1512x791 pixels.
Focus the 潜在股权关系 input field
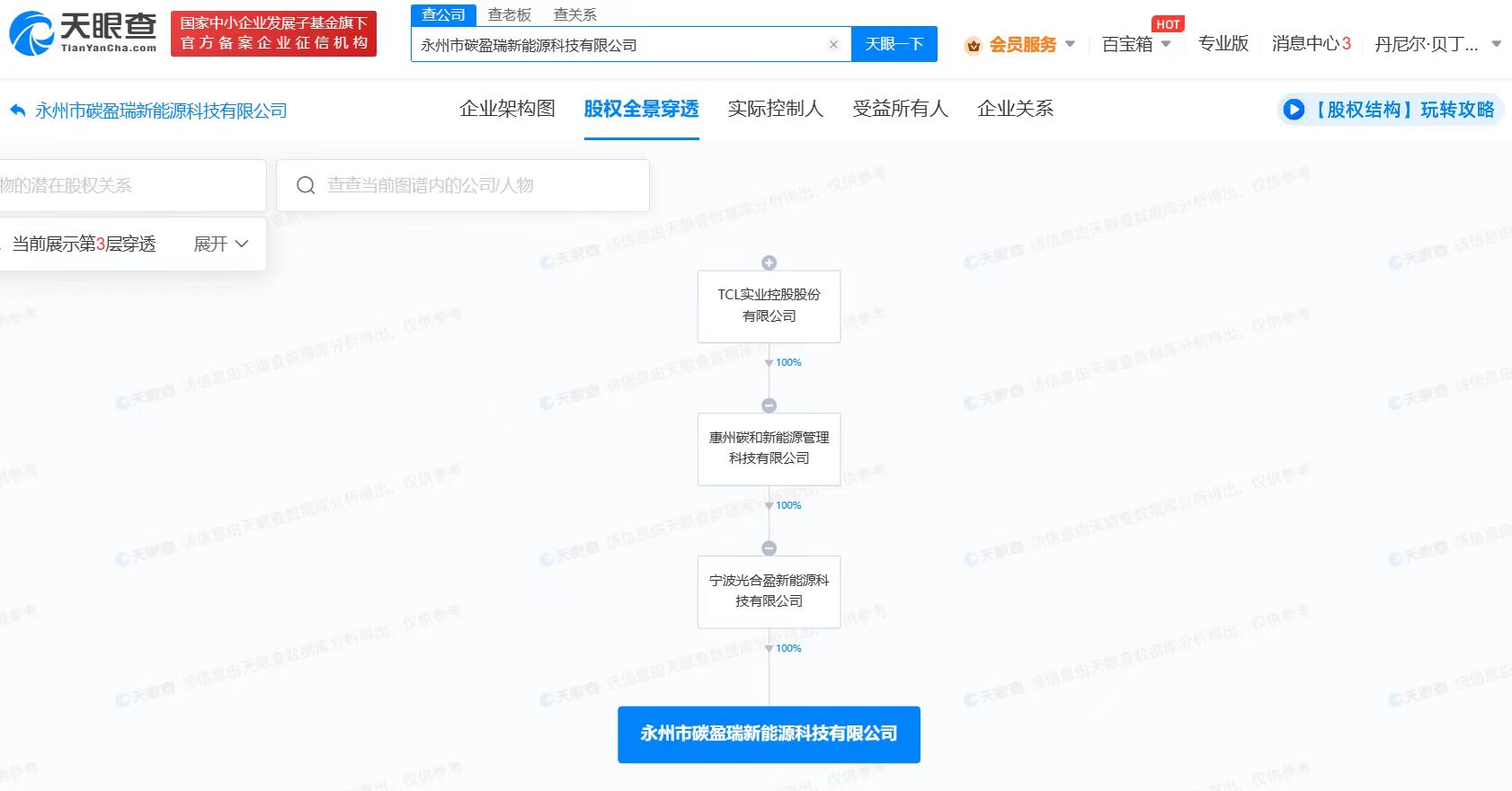133,185
